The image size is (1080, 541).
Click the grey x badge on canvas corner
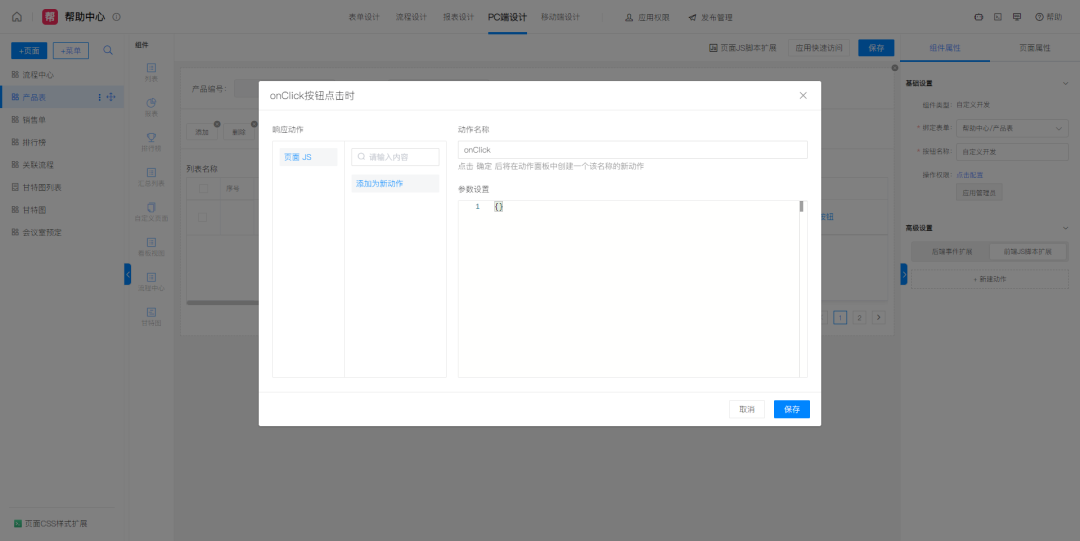click(x=895, y=68)
